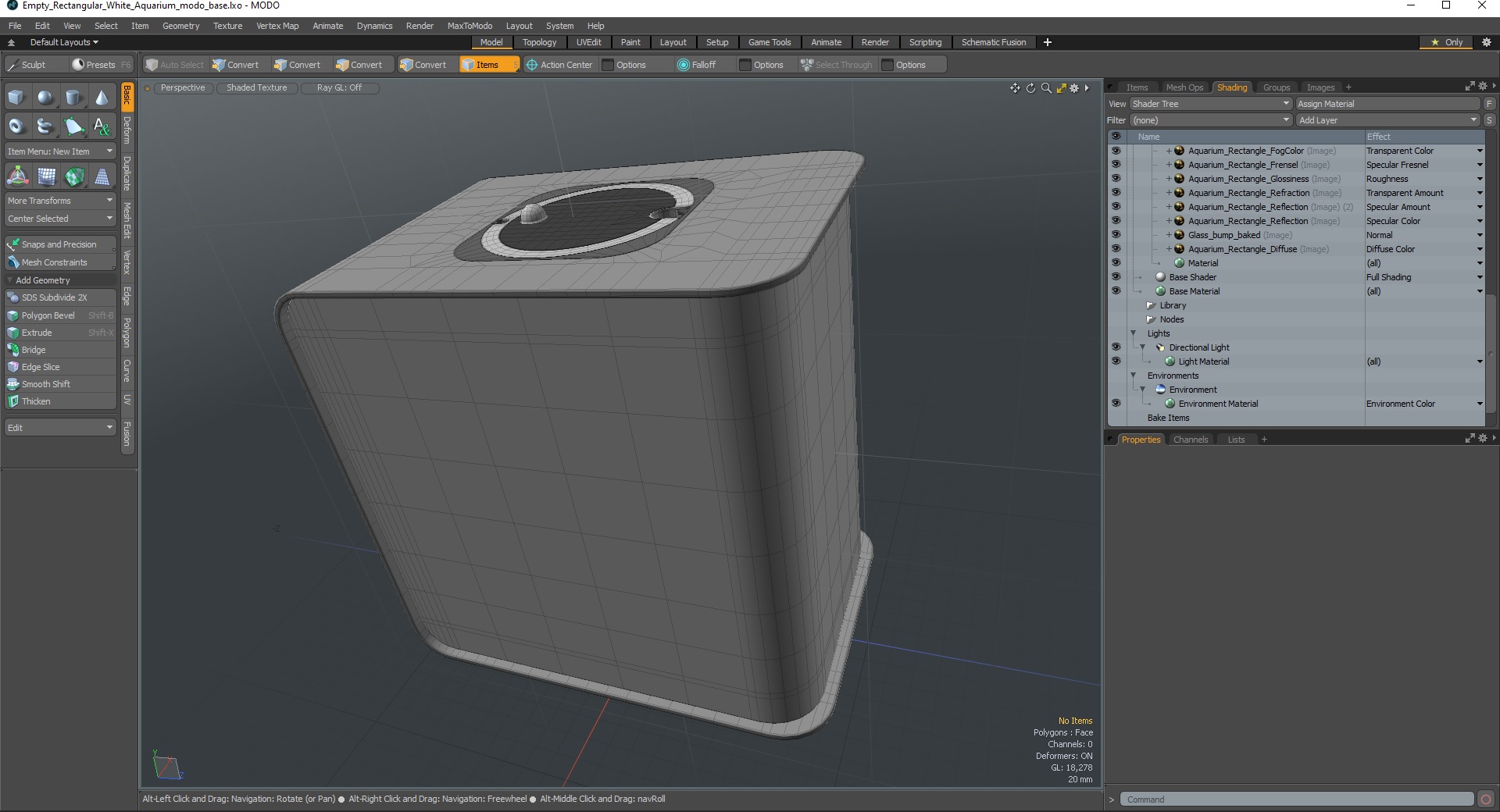Select the spiral Tube primitive tool

[45, 126]
